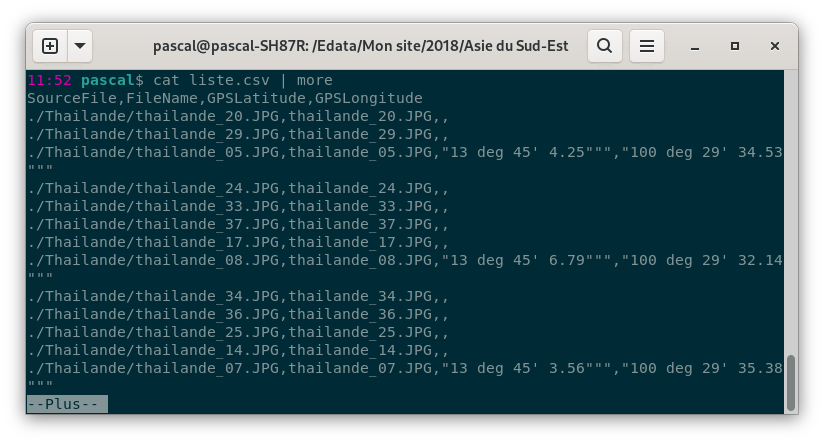
Task: Open the terminal search tool
Action: [605, 46]
